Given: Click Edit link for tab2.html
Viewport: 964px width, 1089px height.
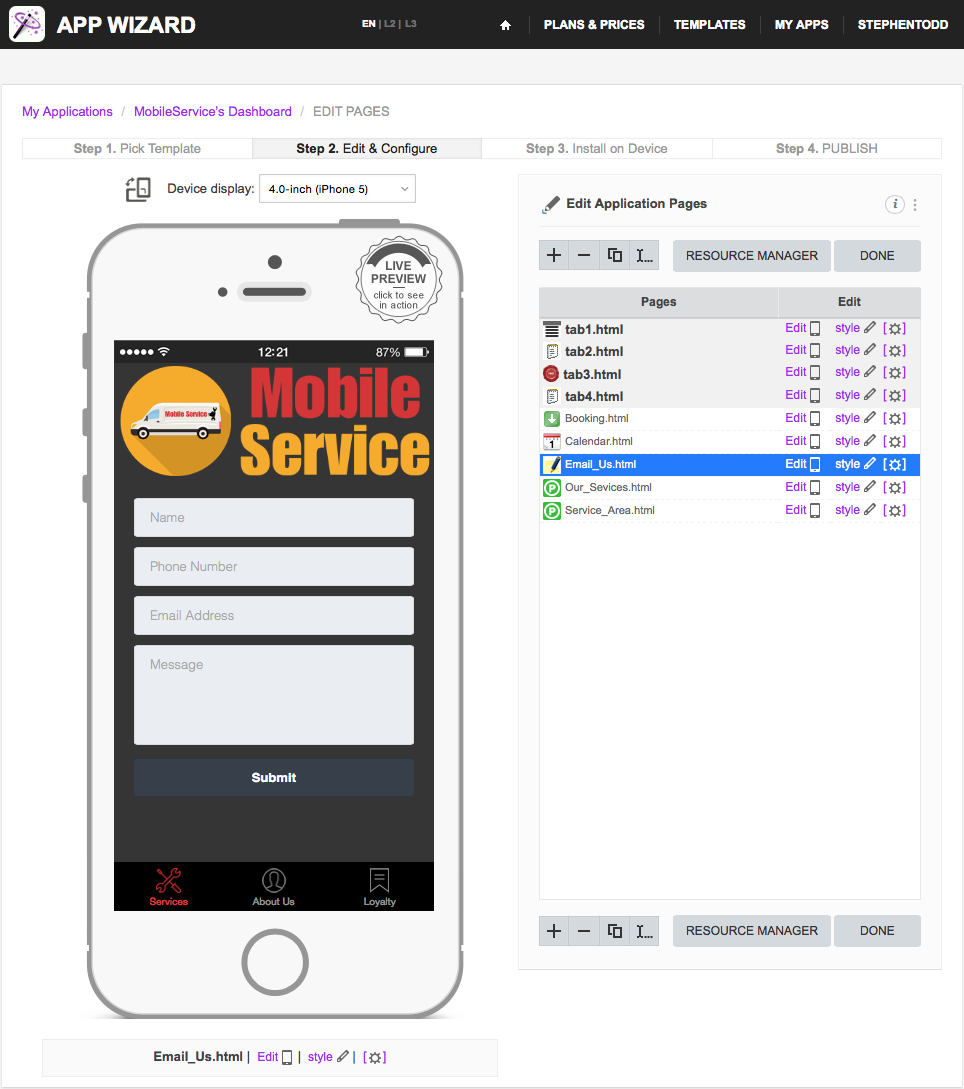Looking at the screenshot, I should tap(802, 350).
